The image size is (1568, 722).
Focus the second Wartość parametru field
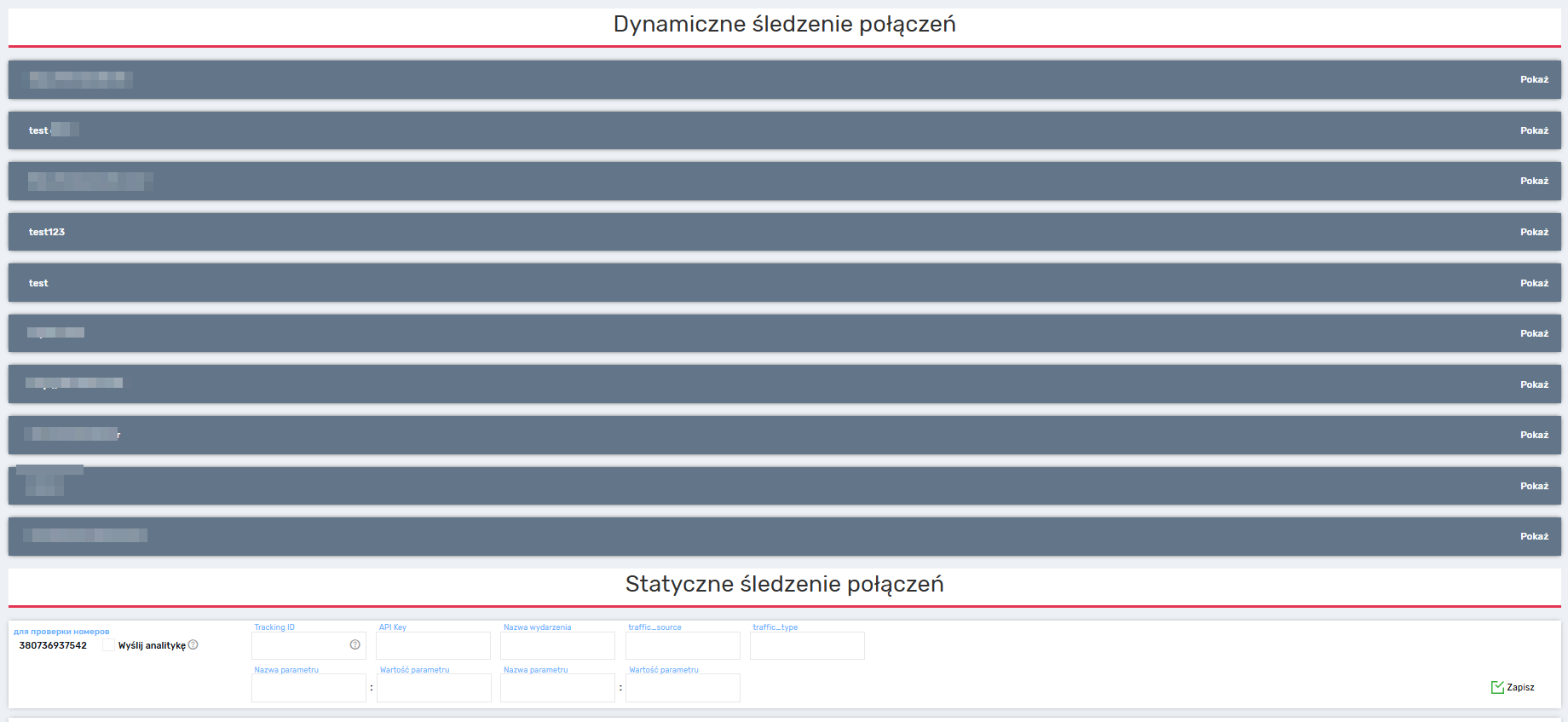(683, 688)
